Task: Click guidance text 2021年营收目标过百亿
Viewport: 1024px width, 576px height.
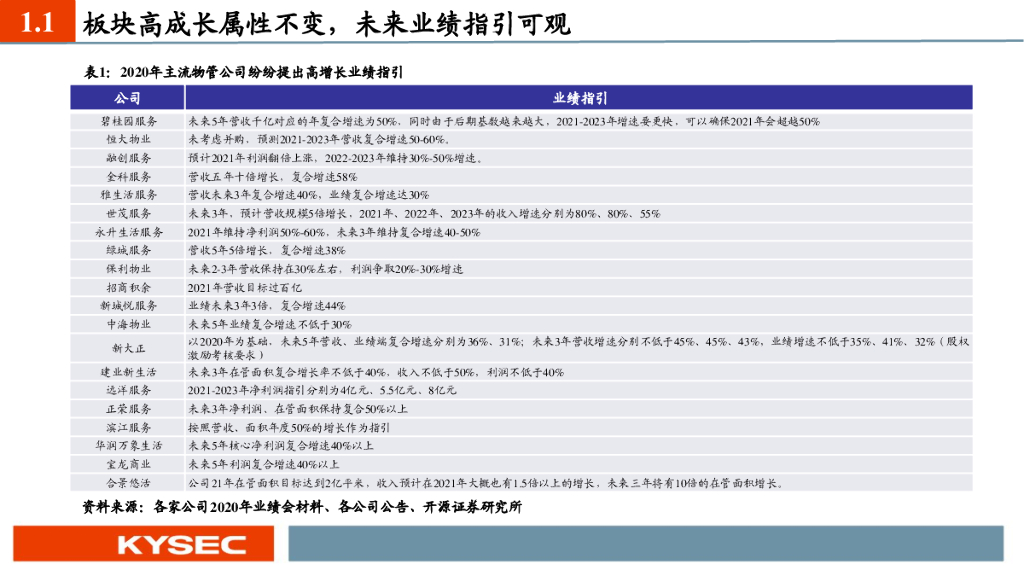Action: point(245,288)
